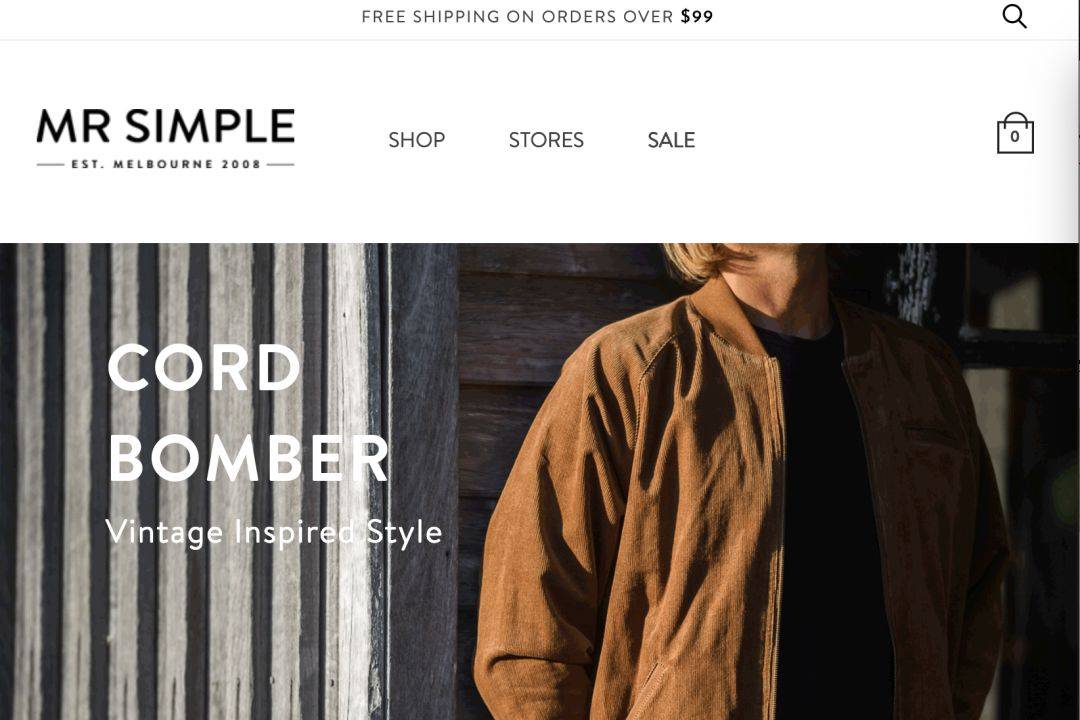1080x720 pixels.
Task: Open the SHOP menu
Action: (x=417, y=140)
